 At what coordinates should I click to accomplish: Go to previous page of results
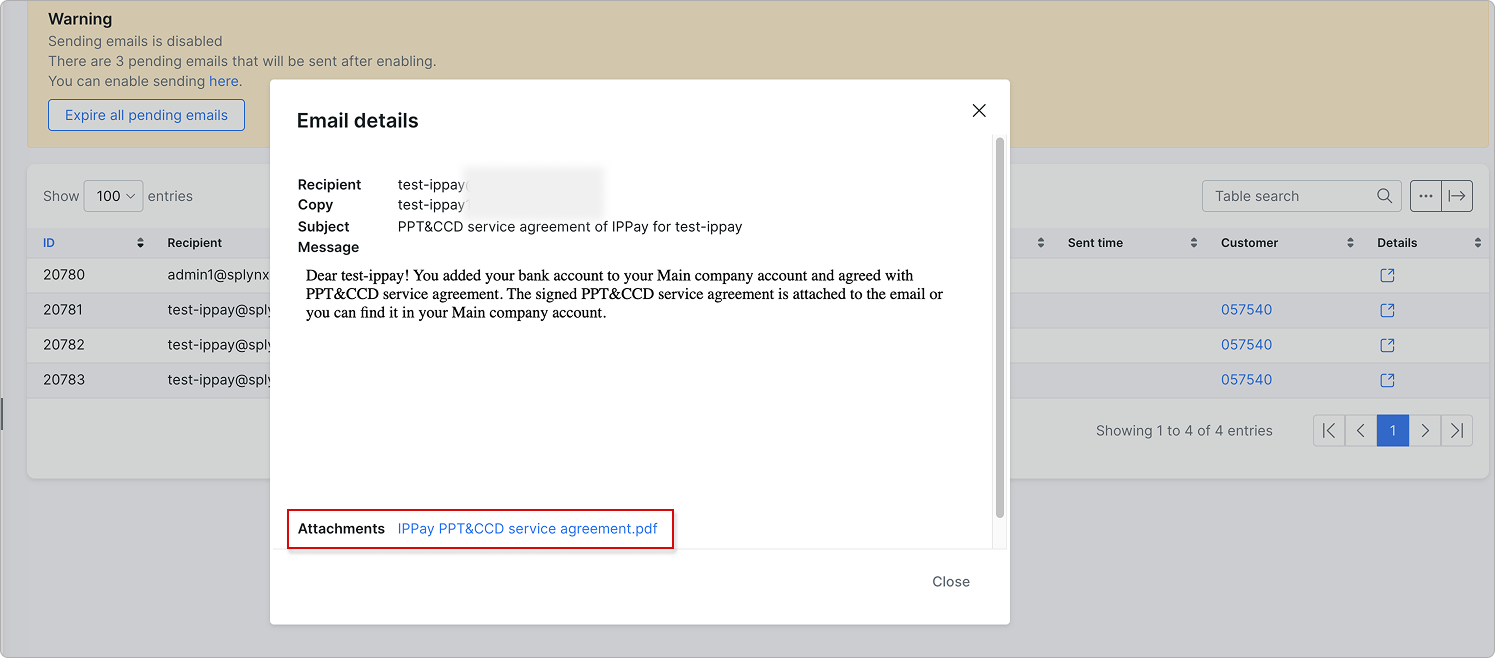[1361, 431]
